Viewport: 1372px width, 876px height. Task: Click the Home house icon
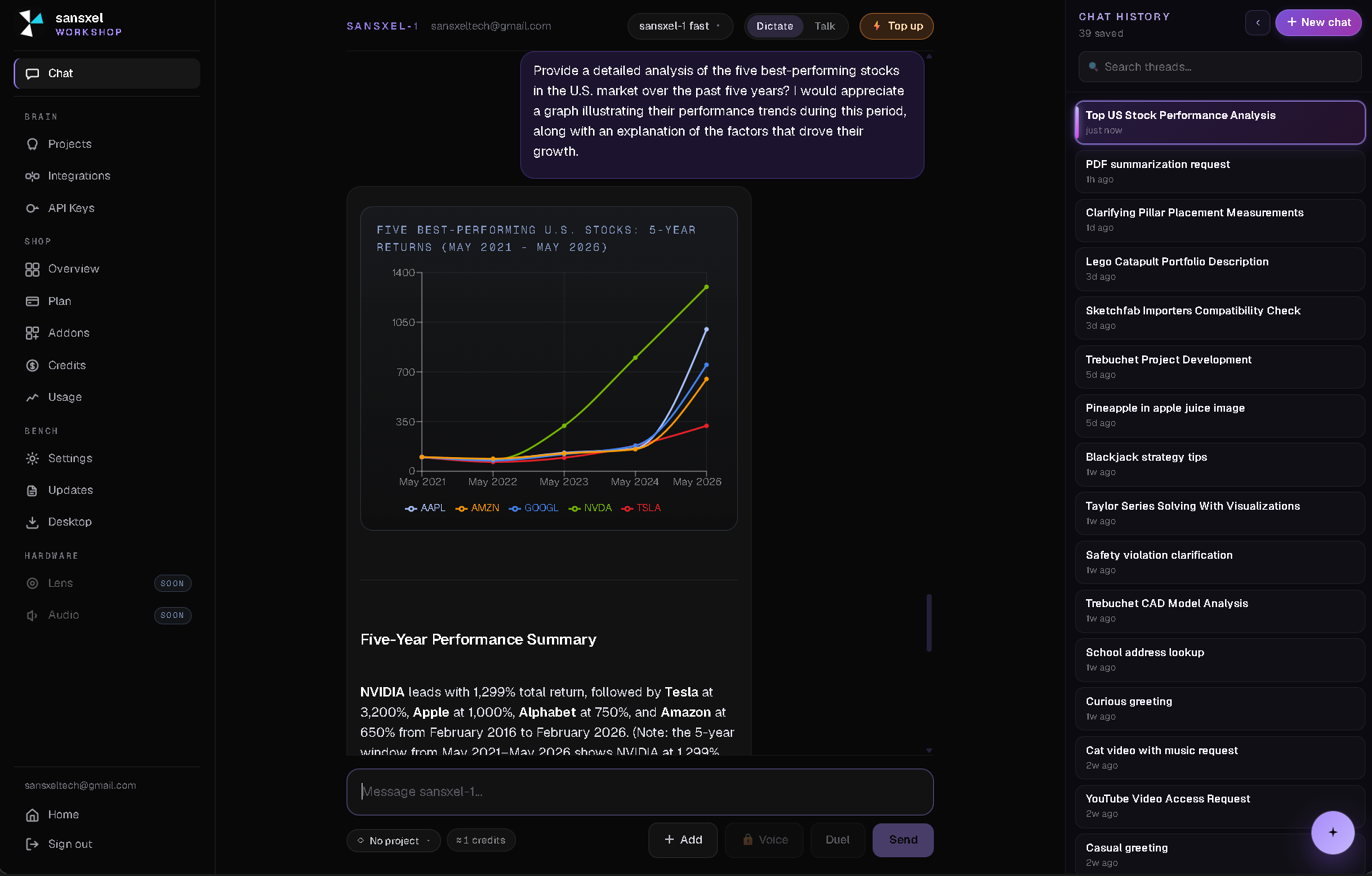click(x=32, y=815)
